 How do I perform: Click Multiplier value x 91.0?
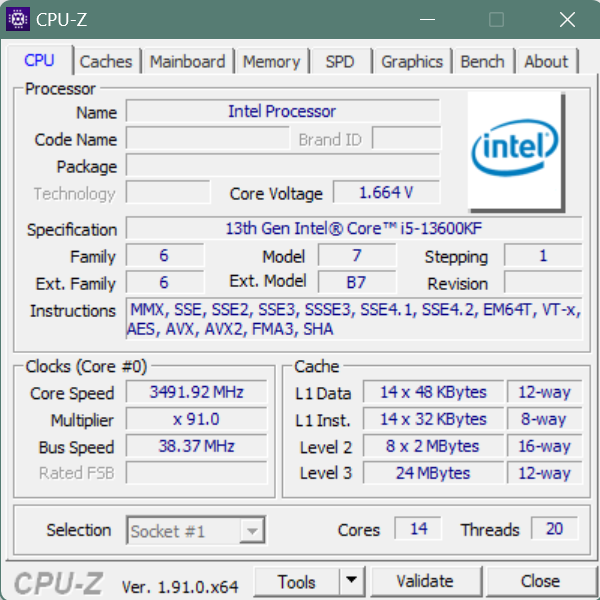(x=196, y=419)
